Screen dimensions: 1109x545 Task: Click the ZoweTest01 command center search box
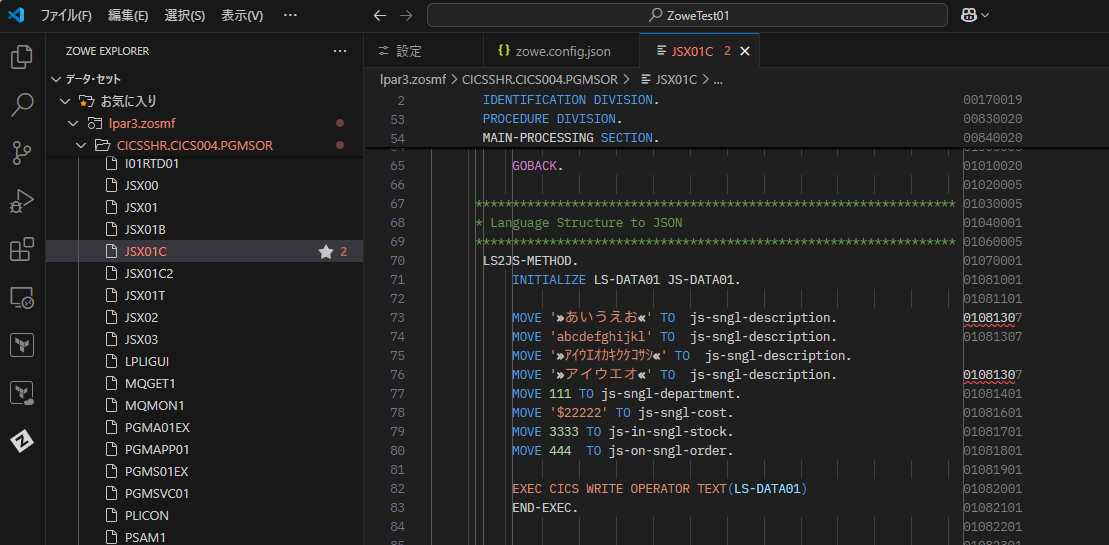(x=687, y=15)
